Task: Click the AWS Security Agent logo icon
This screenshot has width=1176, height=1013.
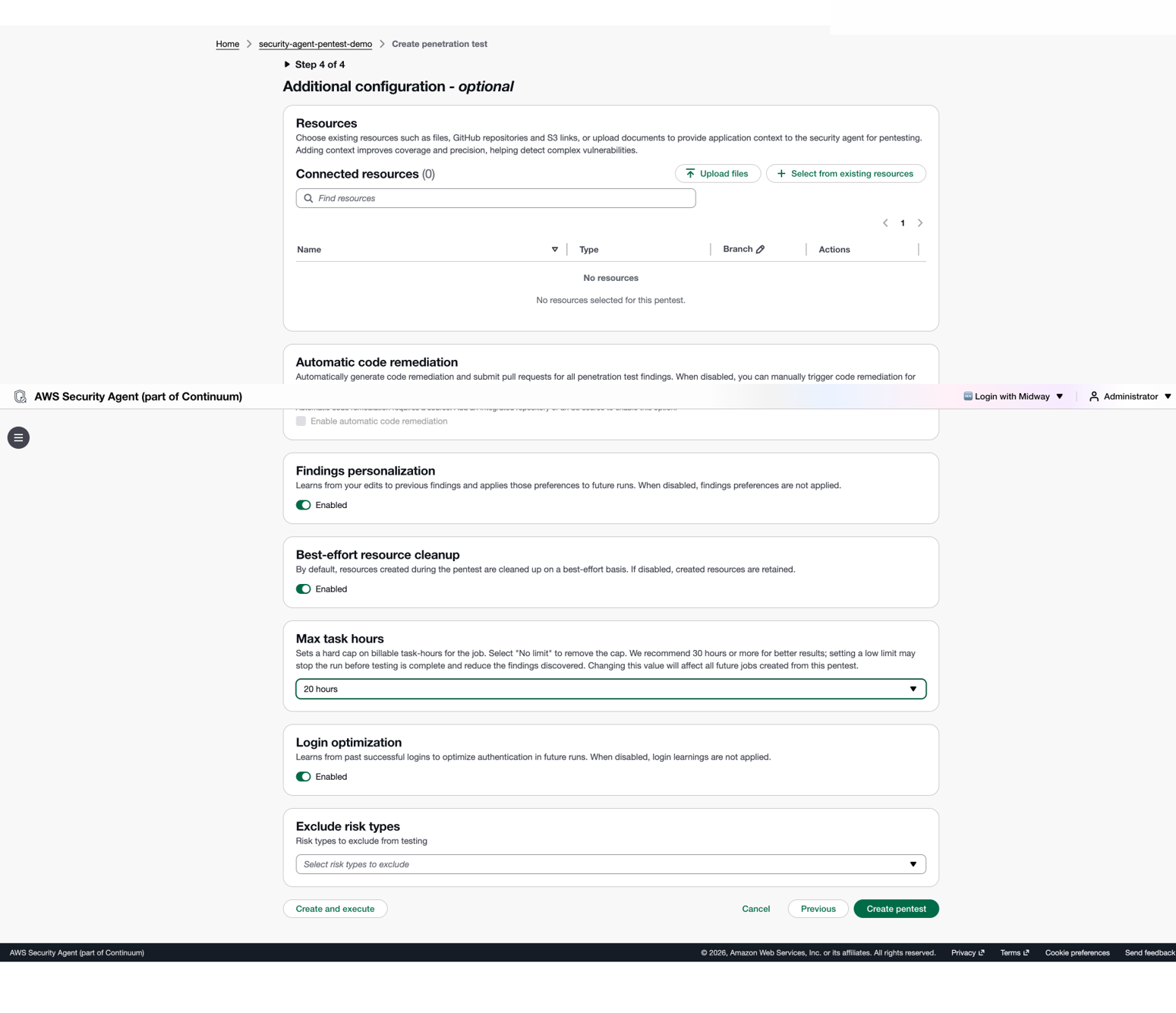Action: point(20,396)
